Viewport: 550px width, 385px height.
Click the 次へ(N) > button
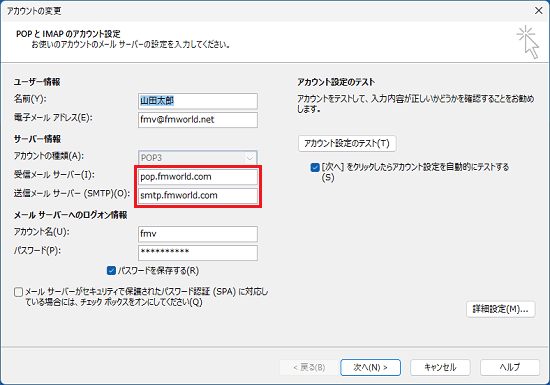pos(370,367)
